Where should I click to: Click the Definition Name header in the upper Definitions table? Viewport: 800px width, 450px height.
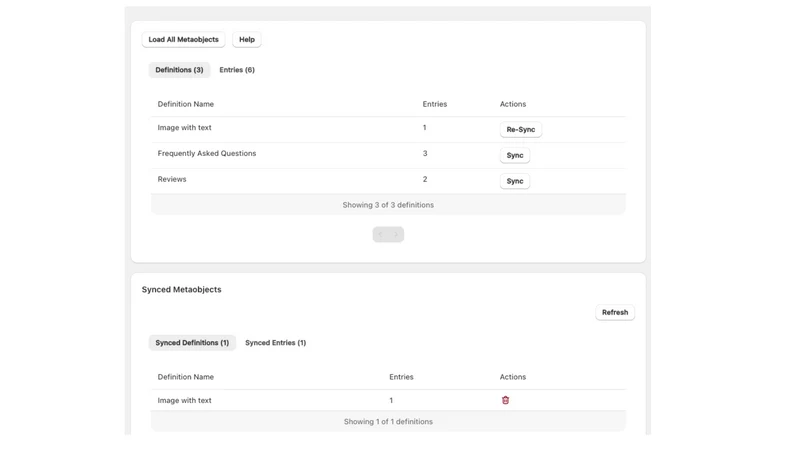pos(186,104)
